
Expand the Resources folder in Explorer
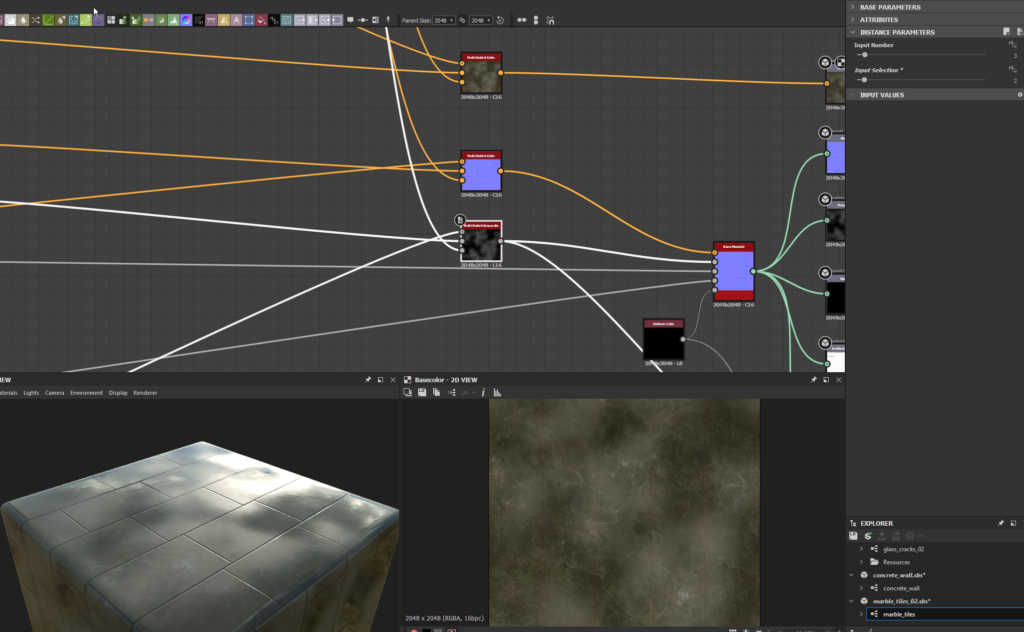pyautogui.click(x=862, y=562)
